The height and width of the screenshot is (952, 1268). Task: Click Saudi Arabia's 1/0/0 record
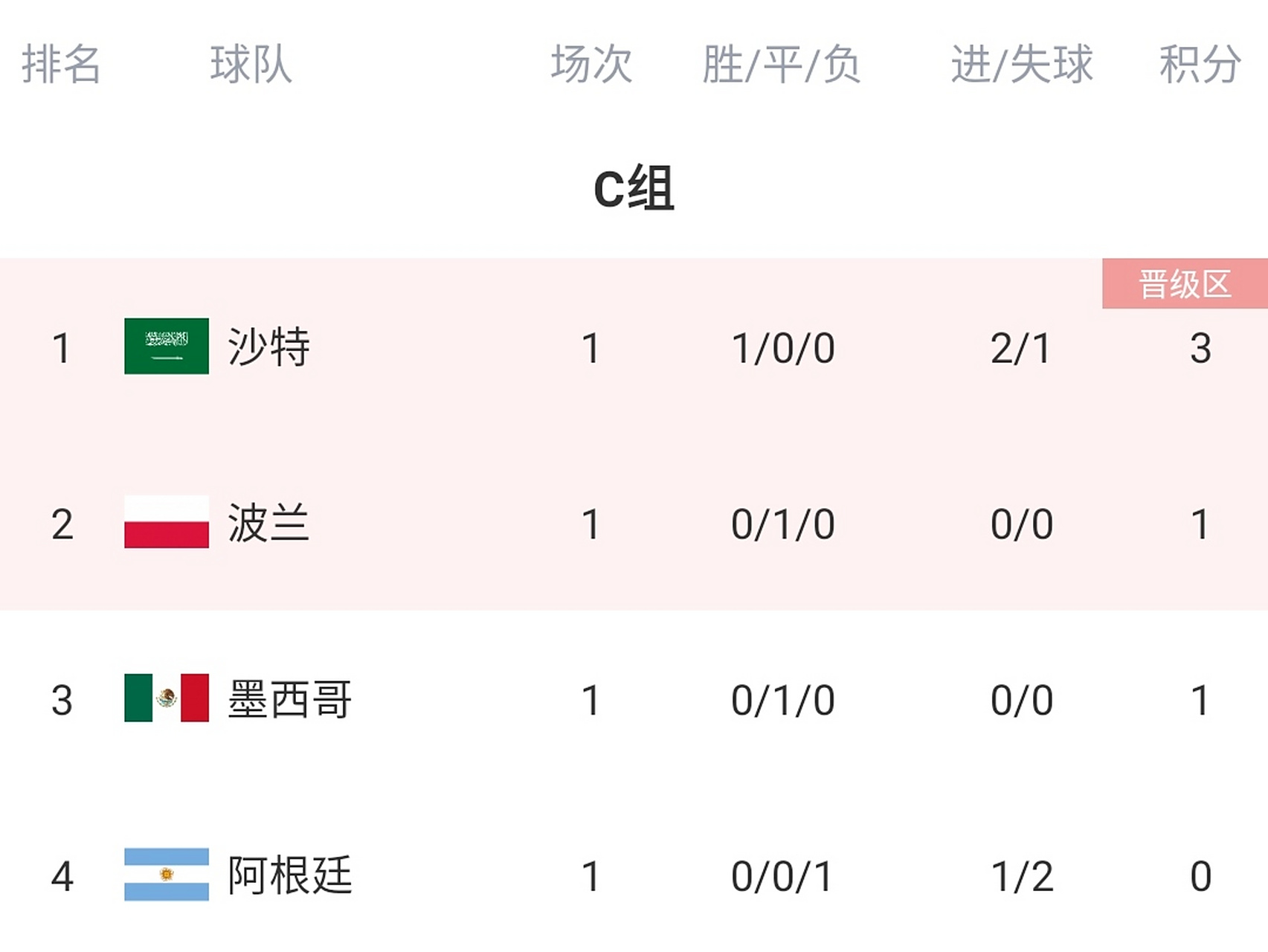coord(782,348)
